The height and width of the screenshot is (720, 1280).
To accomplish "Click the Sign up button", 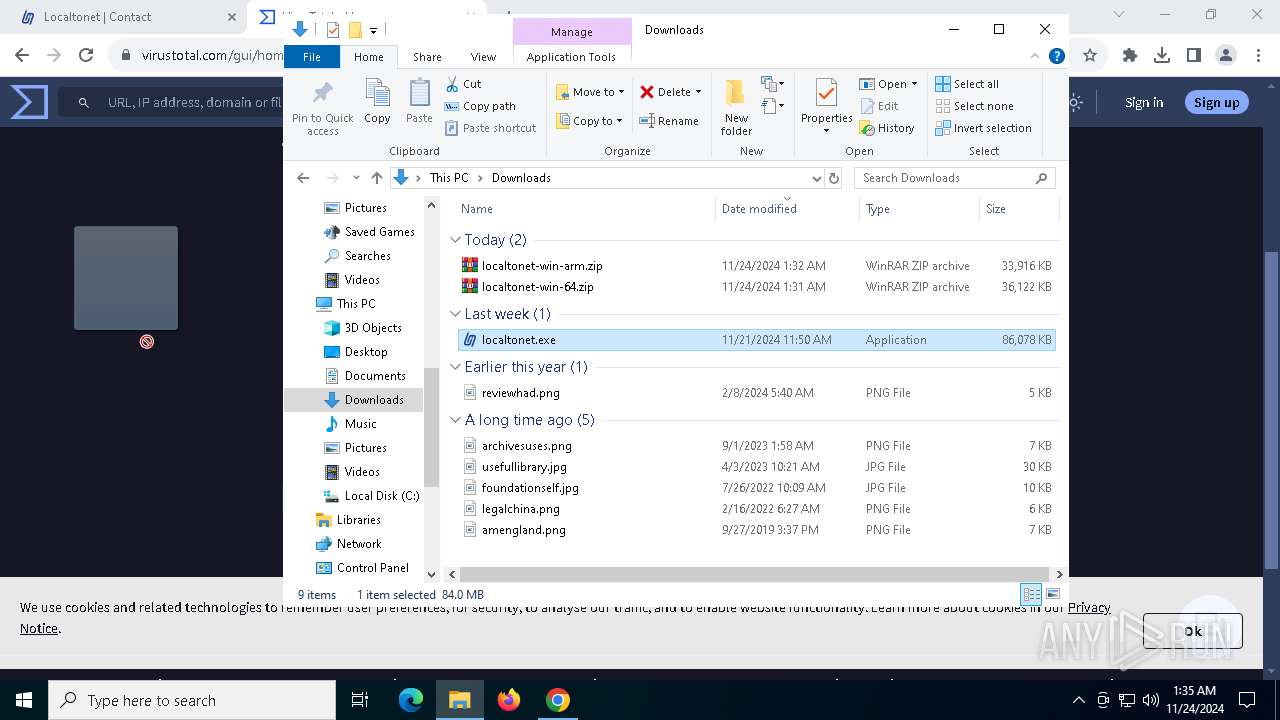I will [x=1216, y=102].
